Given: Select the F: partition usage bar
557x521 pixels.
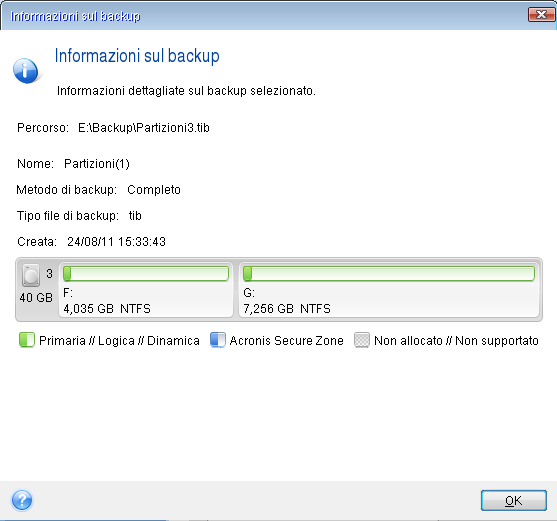Looking at the screenshot, I should pyautogui.click(x=146, y=274).
